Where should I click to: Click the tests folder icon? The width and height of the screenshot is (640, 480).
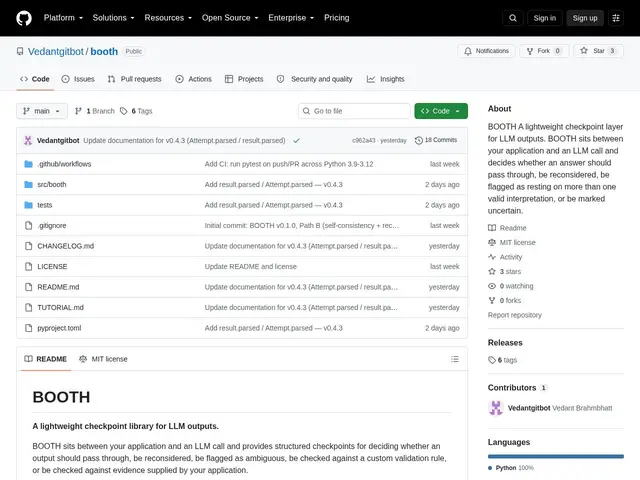tap(28, 205)
